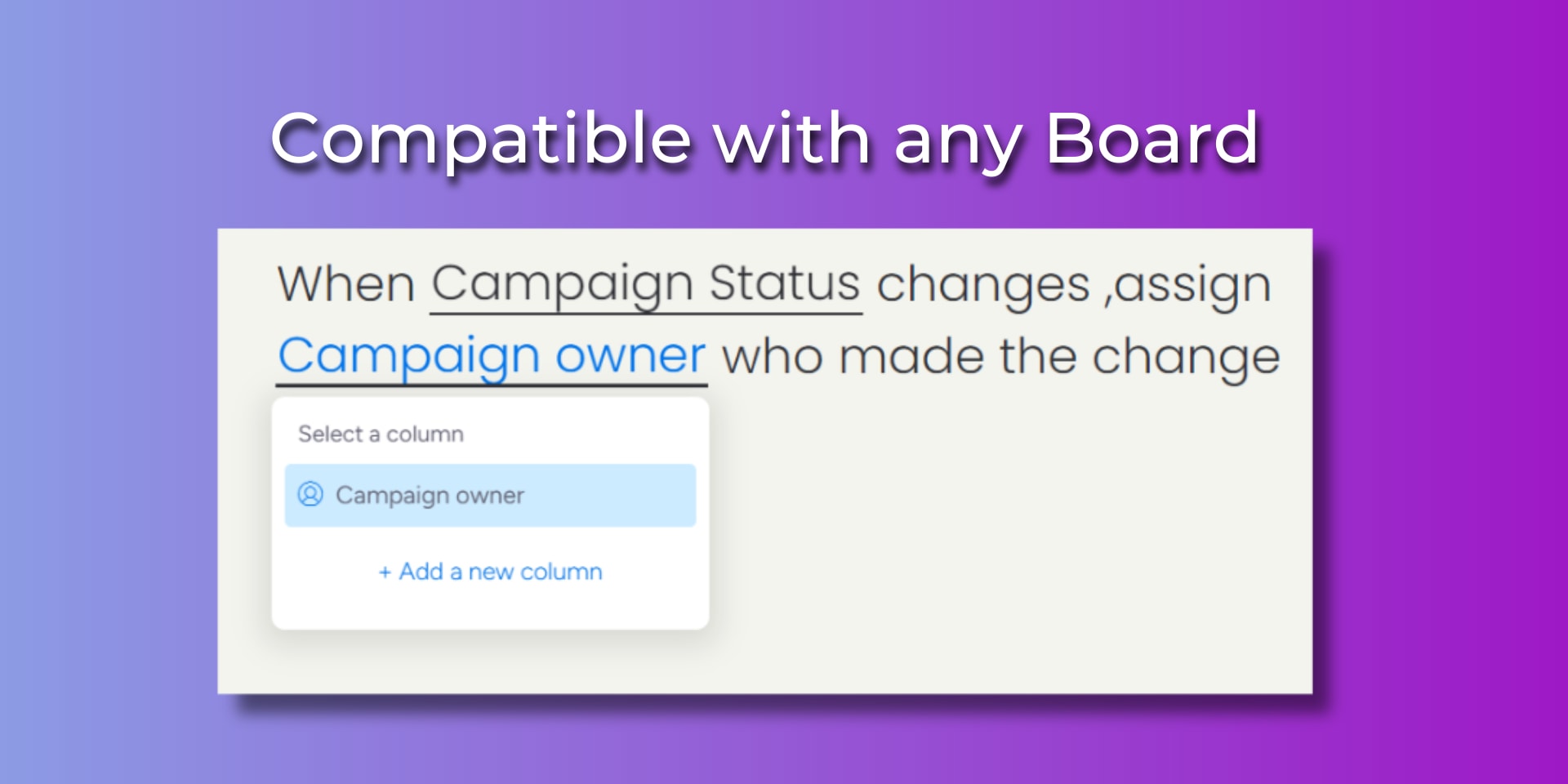Click the word Board in the heading

pos(1152,139)
